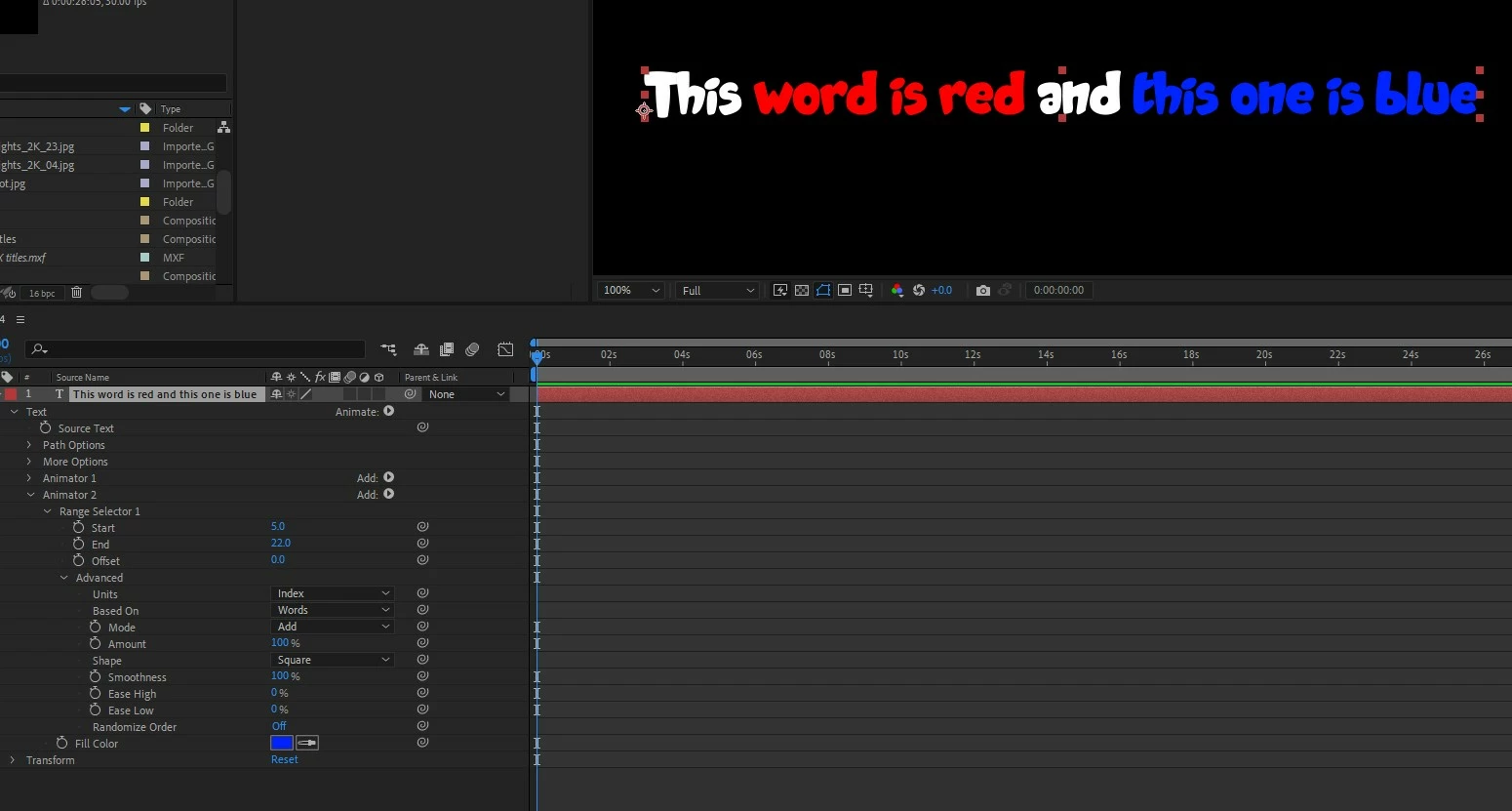Image resolution: width=1512 pixels, height=811 pixels.
Task: Open Mode Add dropdown
Action: pyautogui.click(x=332, y=627)
